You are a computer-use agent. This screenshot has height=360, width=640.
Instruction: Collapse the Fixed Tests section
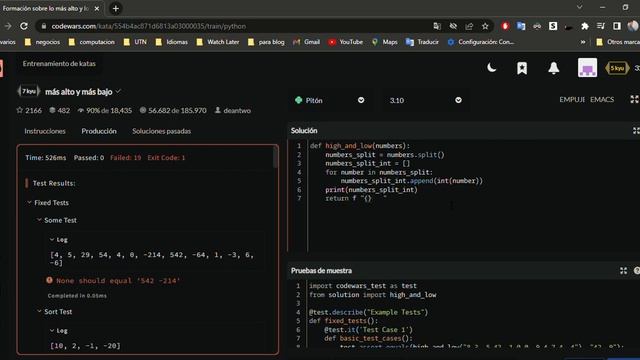(29, 202)
